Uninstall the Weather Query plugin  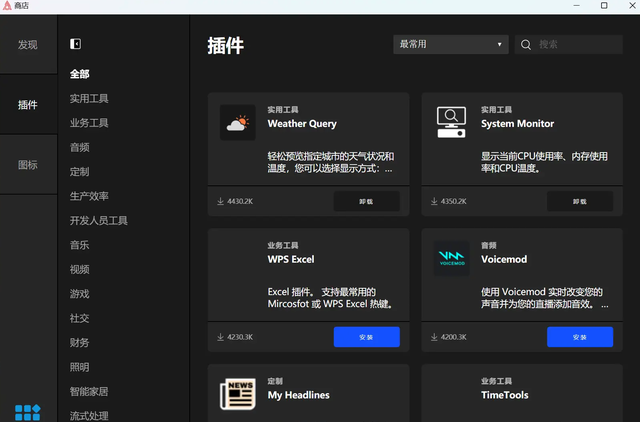click(367, 201)
